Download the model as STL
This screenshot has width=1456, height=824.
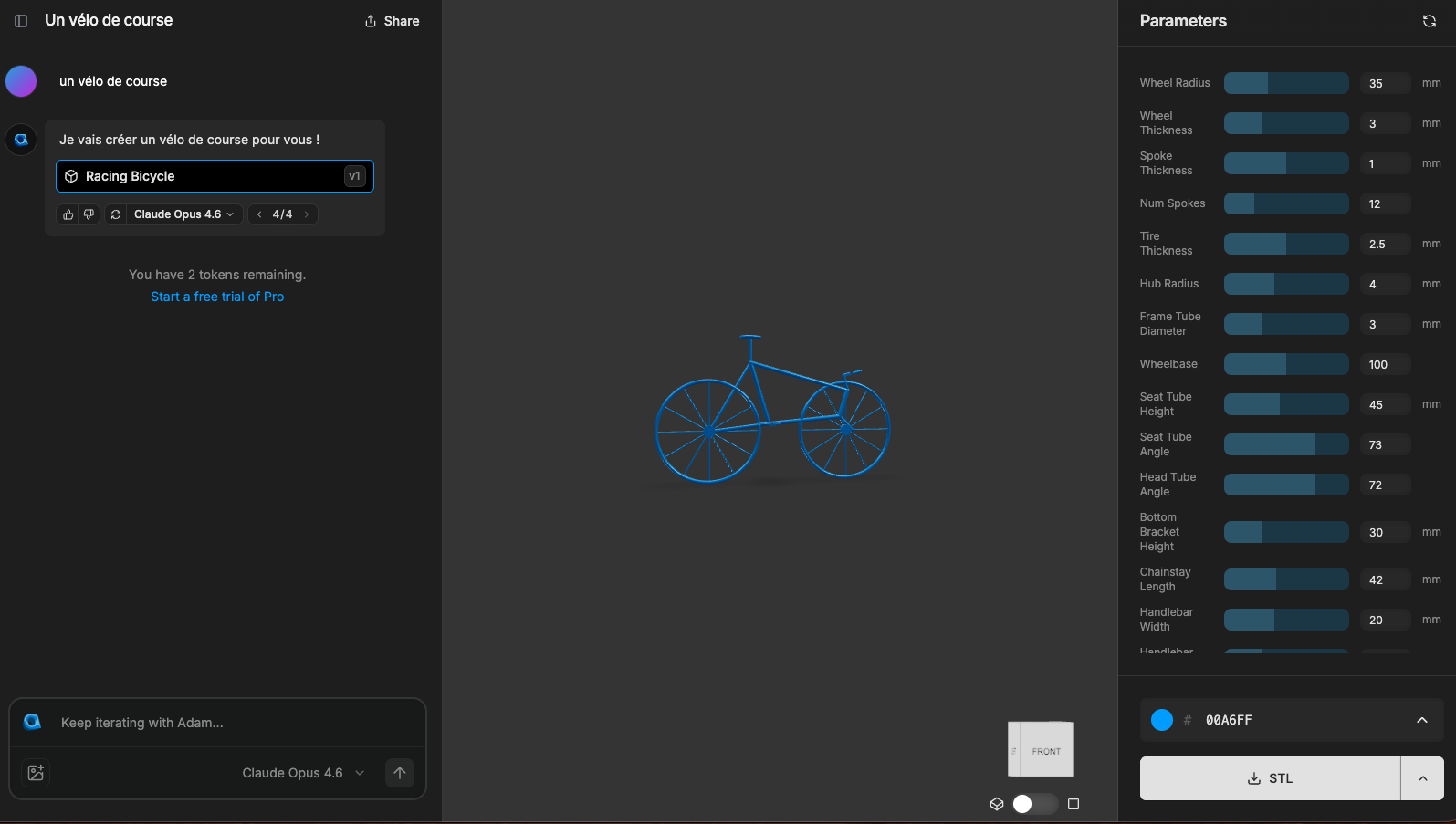point(1270,778)
